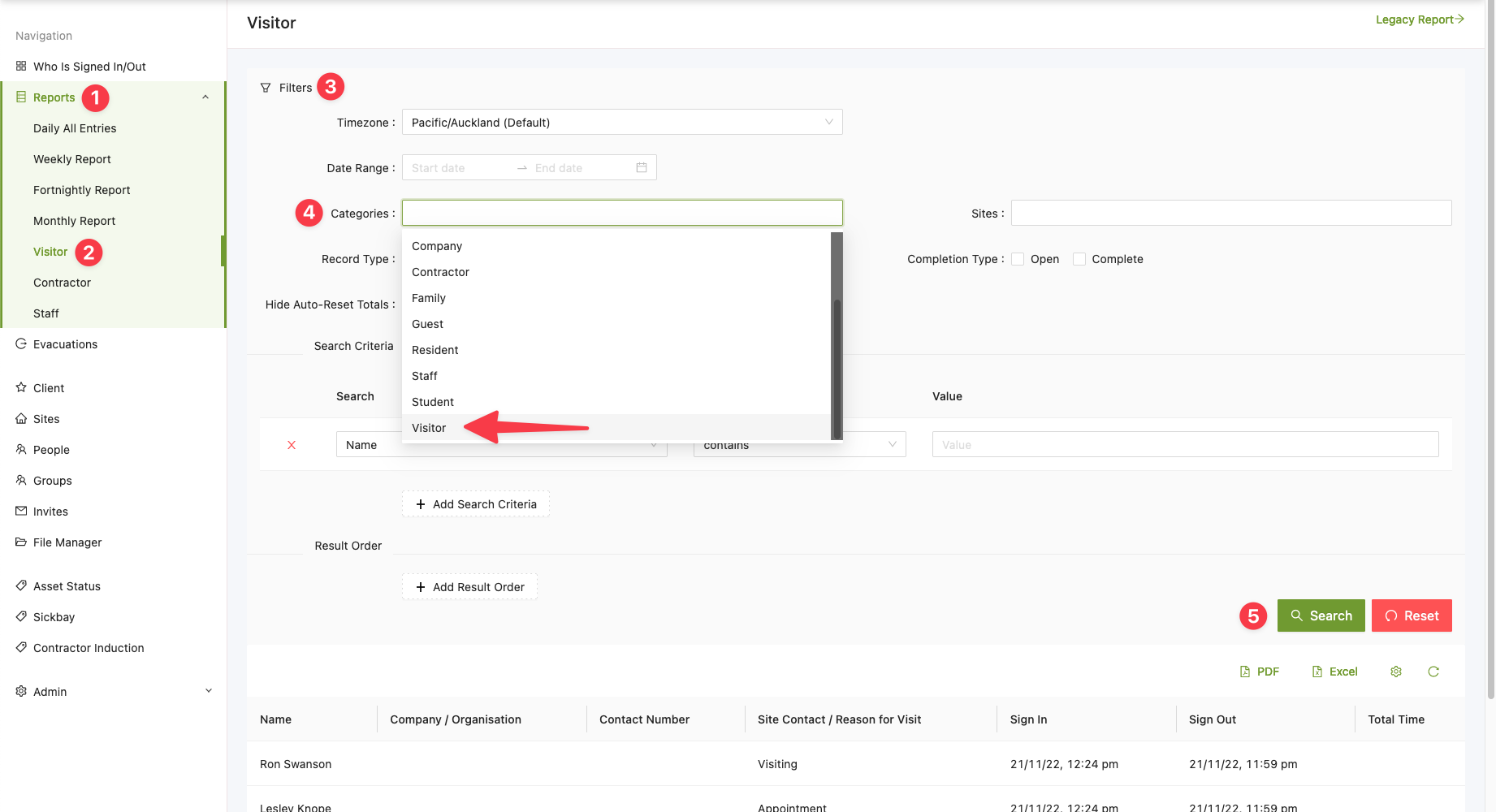
Task: Enable the Complete completion type checkbox
Action: point(1079,259)
